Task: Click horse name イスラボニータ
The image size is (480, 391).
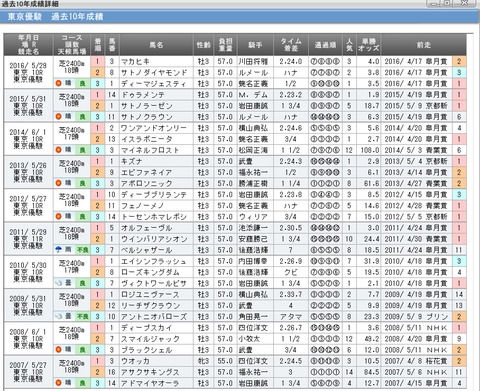Action: (147, 139)
